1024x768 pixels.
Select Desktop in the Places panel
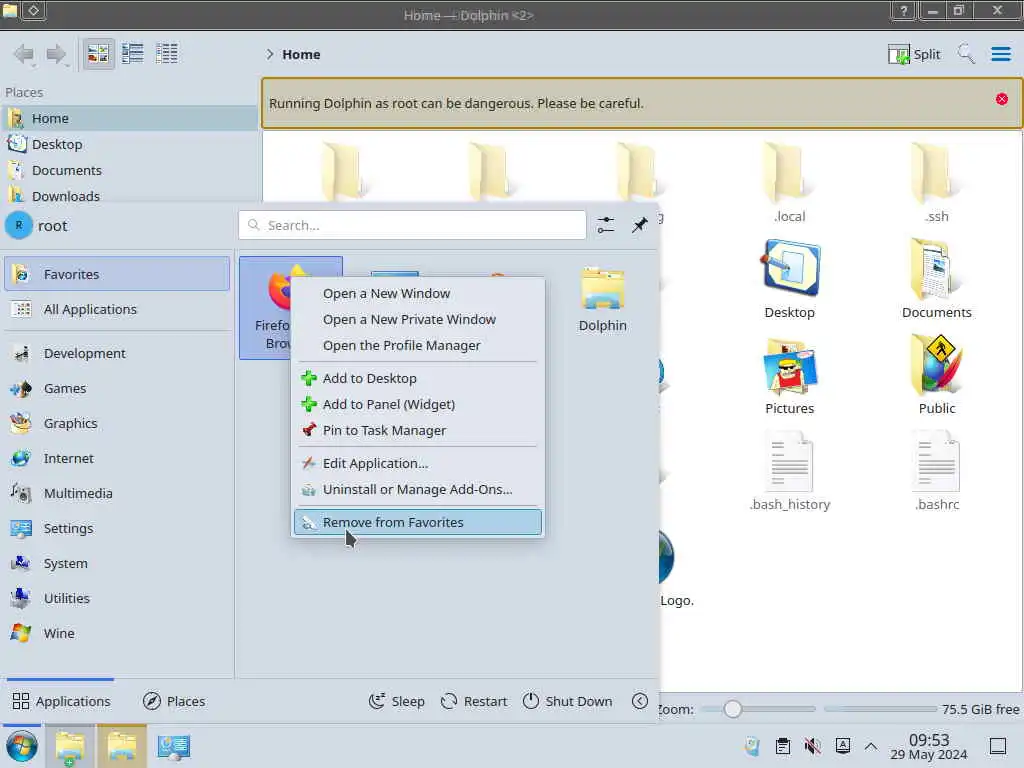point(129,144)
